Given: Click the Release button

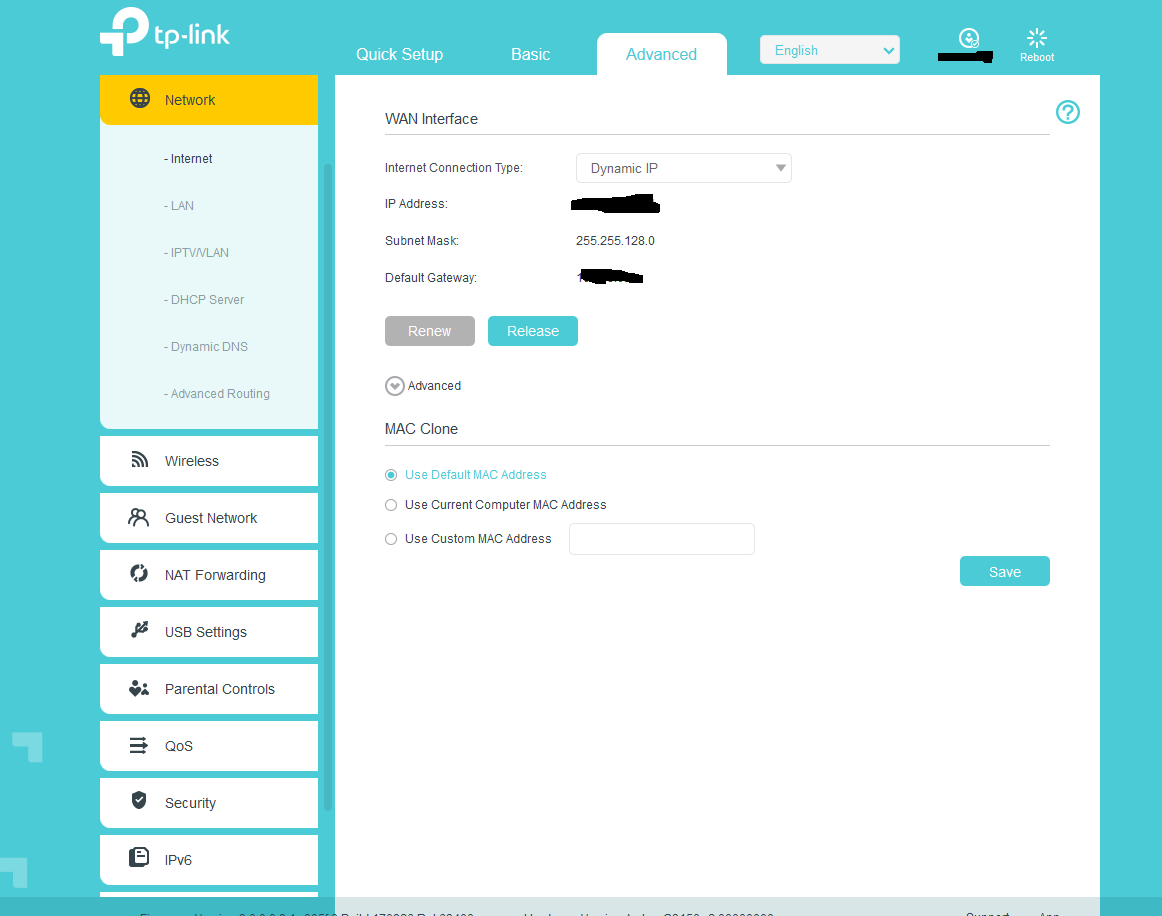Looking at the screenshot, I should click(x=532, y=331).
